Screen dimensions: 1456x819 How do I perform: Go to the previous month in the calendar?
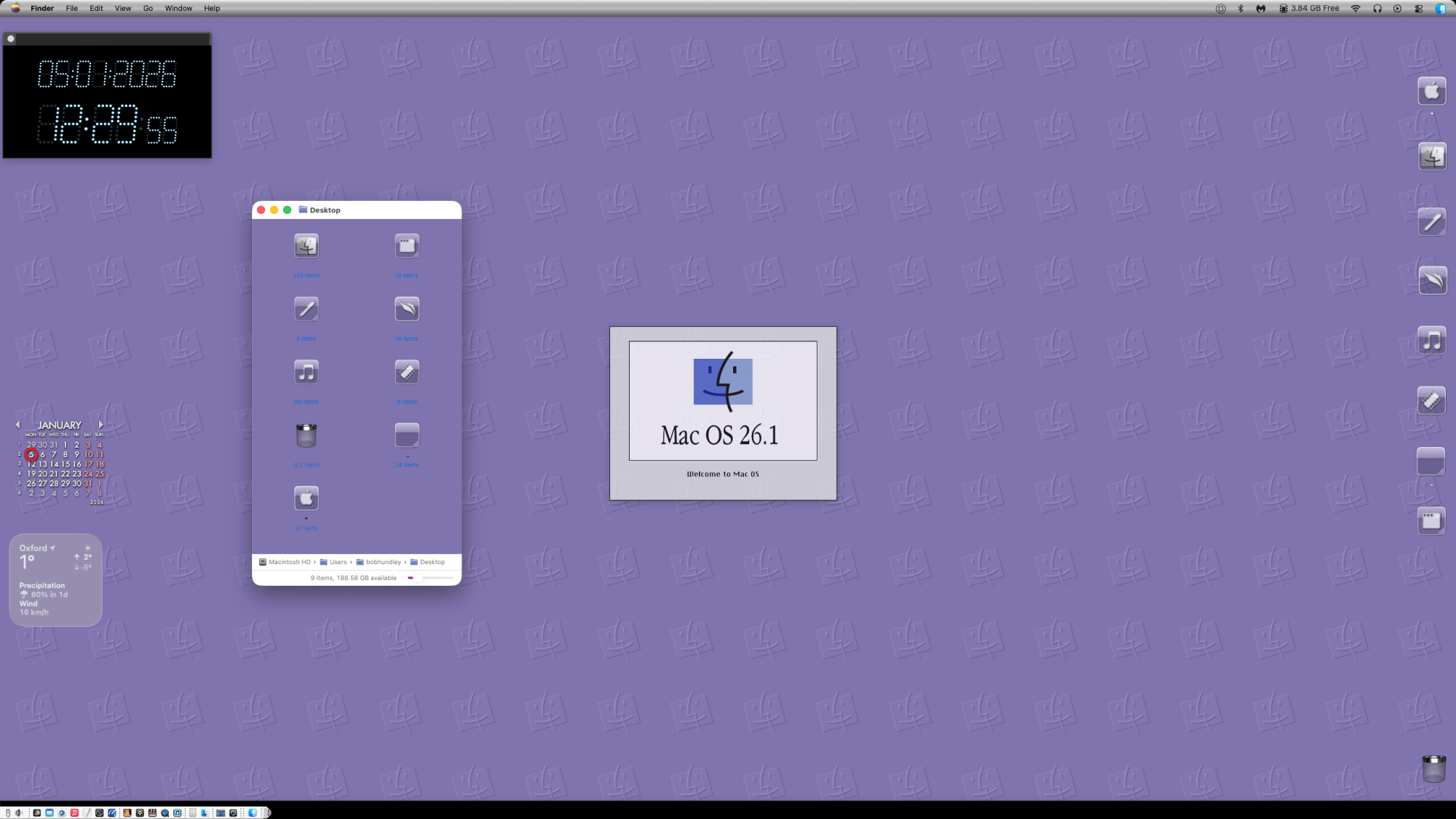(17, 424)
